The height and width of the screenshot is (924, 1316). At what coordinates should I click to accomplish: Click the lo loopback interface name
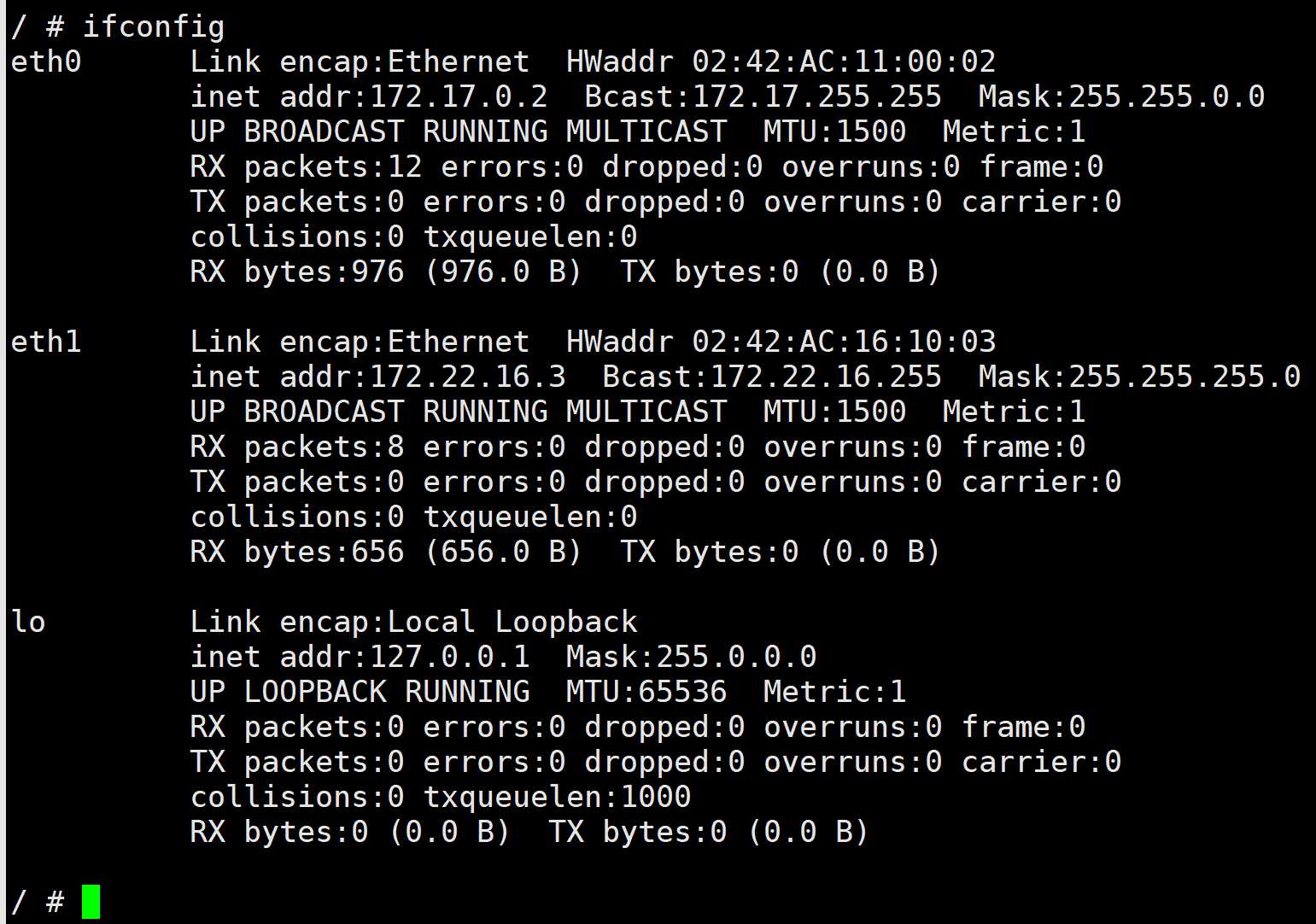coord(28,622)
